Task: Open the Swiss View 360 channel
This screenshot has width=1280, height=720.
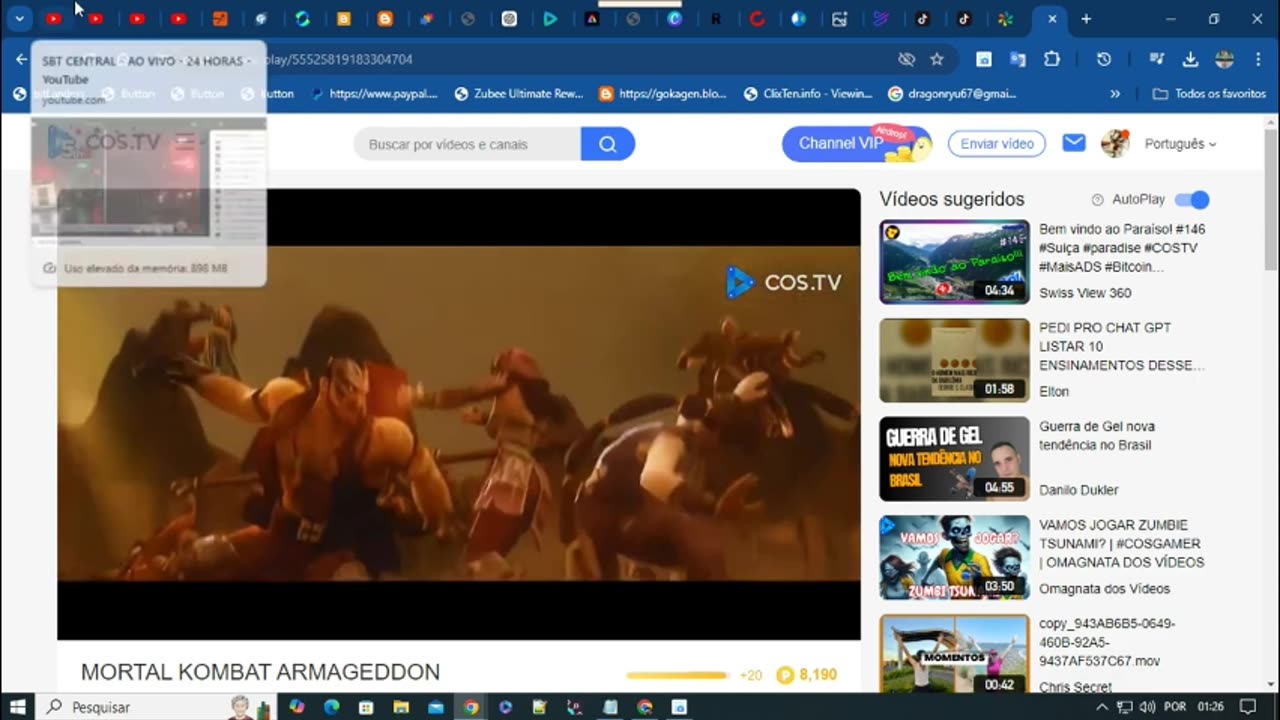Action: 1085,293
